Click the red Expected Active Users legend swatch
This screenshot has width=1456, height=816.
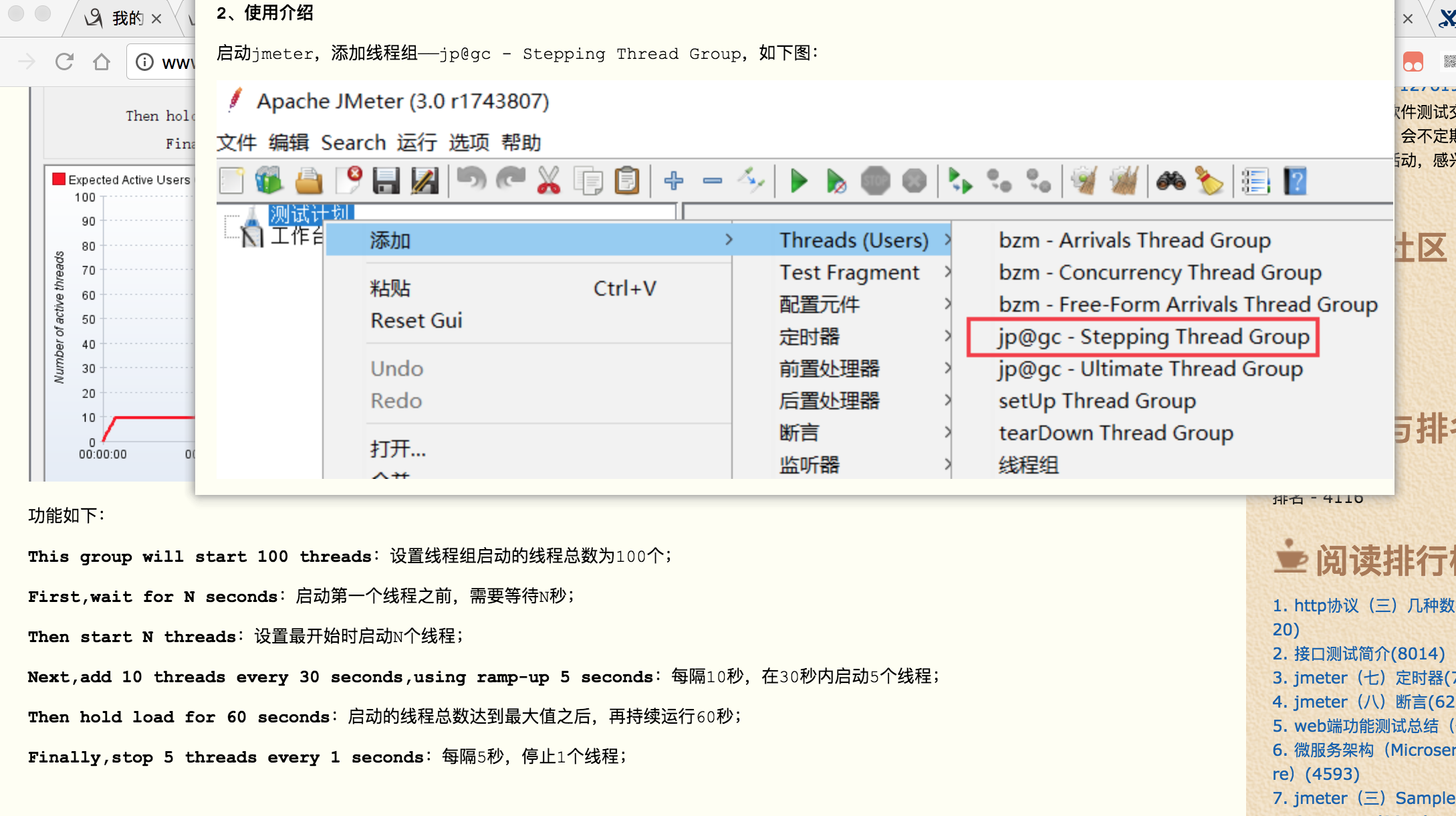click(x=59, y=179)
